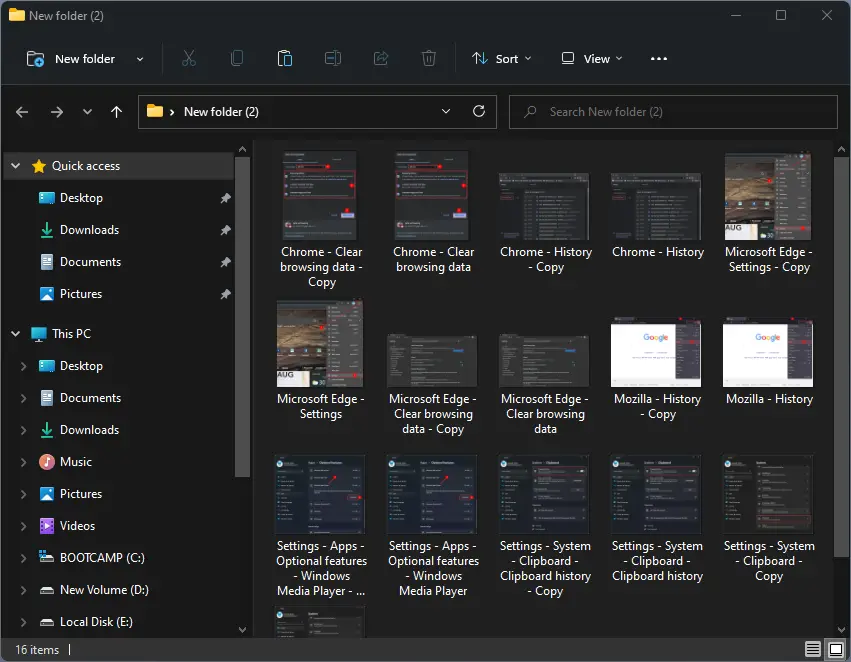This screenshot has width=851, height=662.
Task: Click the Share icon in toolbar
Action: pos(381,59)
